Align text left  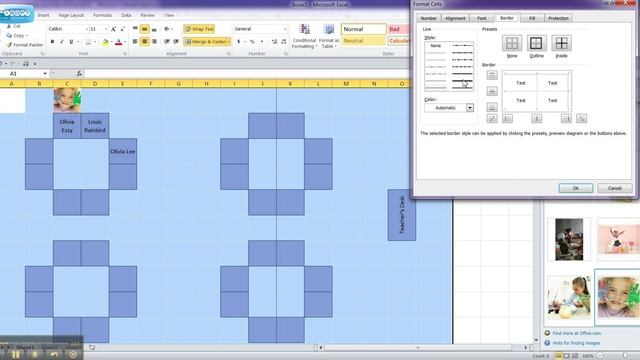click(x=135, y=42)
